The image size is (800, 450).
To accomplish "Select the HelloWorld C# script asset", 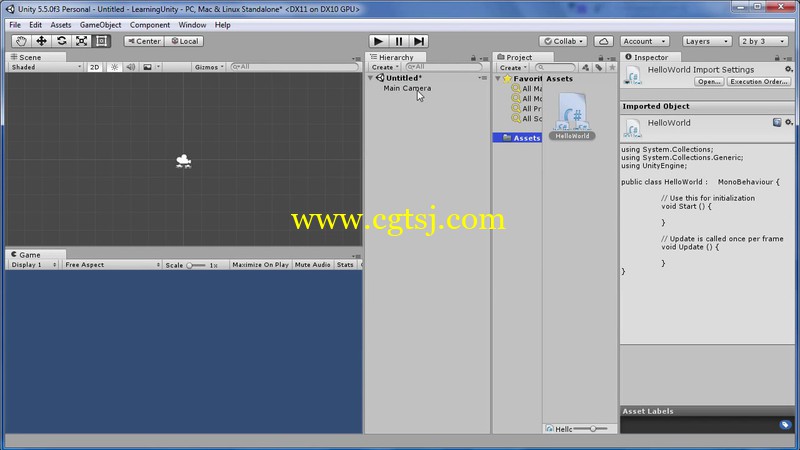I will point(572,116).
